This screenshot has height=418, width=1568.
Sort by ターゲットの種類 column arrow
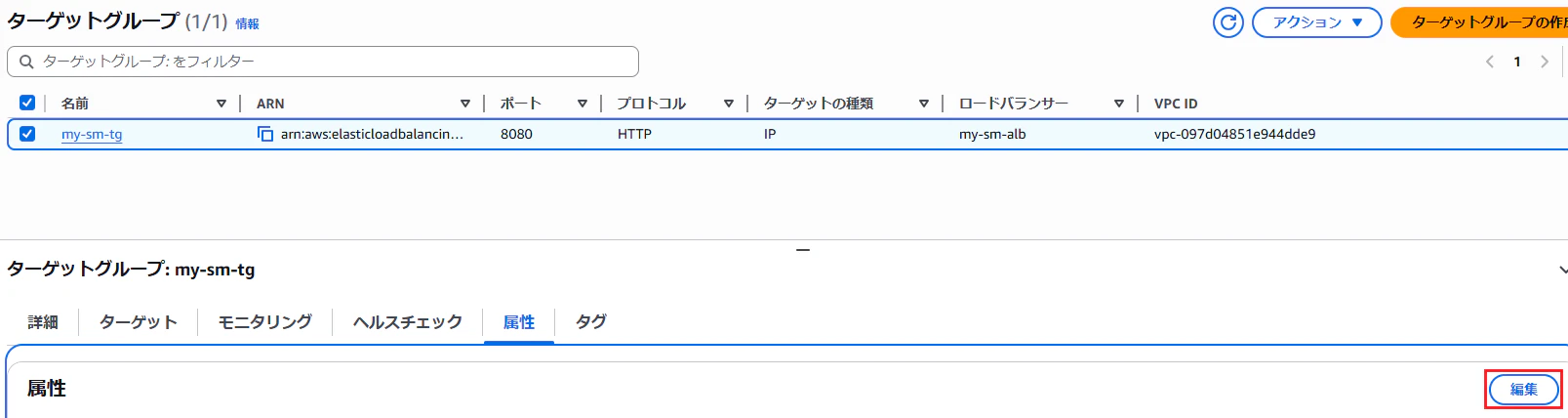[924, 104]
